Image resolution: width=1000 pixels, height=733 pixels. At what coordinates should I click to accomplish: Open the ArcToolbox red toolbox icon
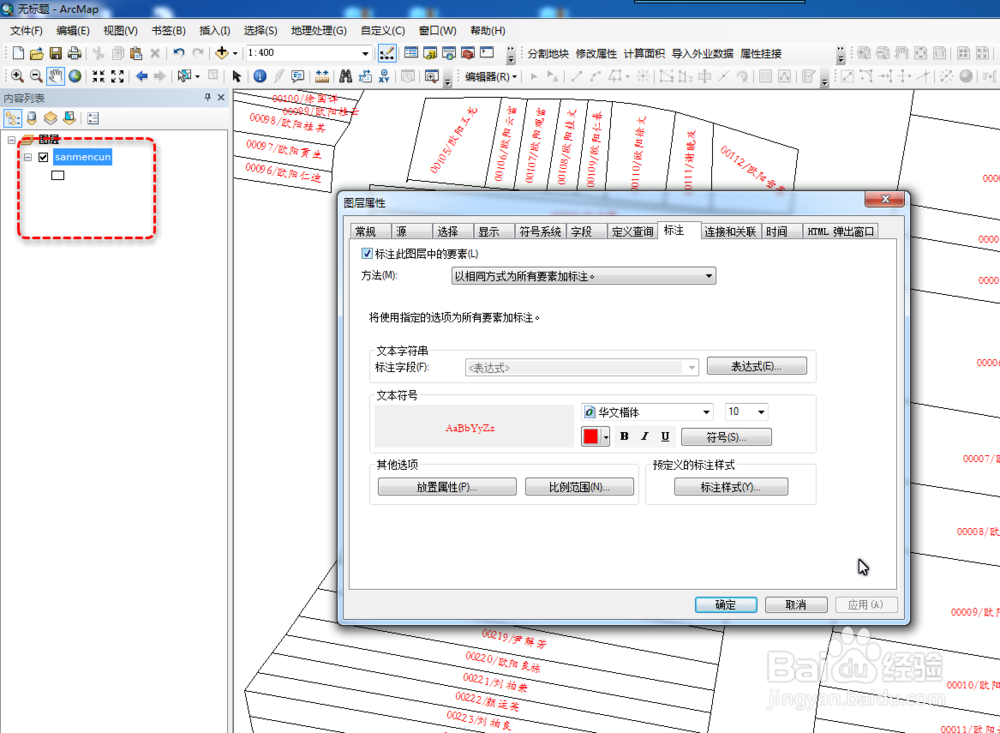click(x=467, y=52)
